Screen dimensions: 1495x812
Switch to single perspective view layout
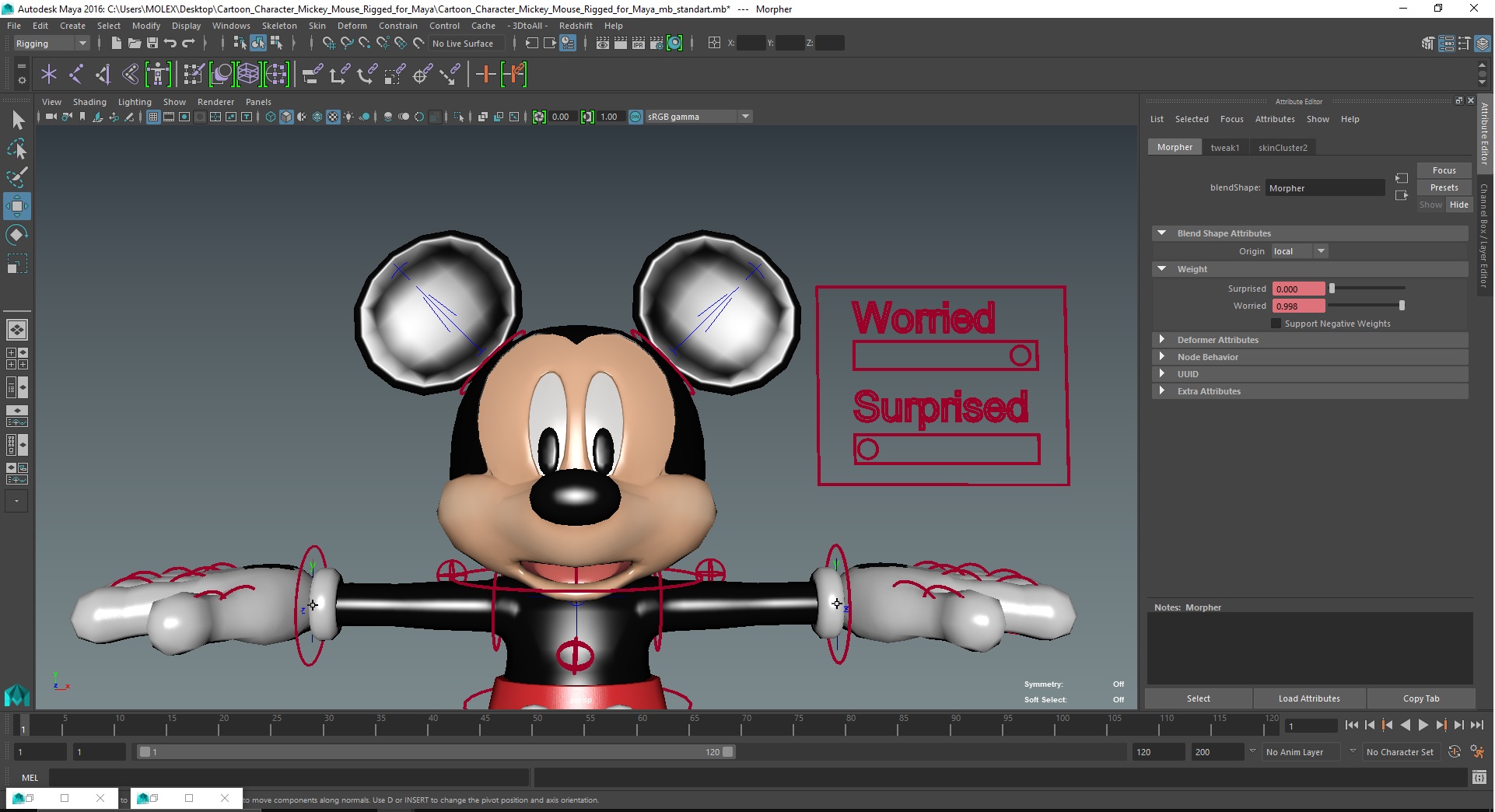coord(17,330)
